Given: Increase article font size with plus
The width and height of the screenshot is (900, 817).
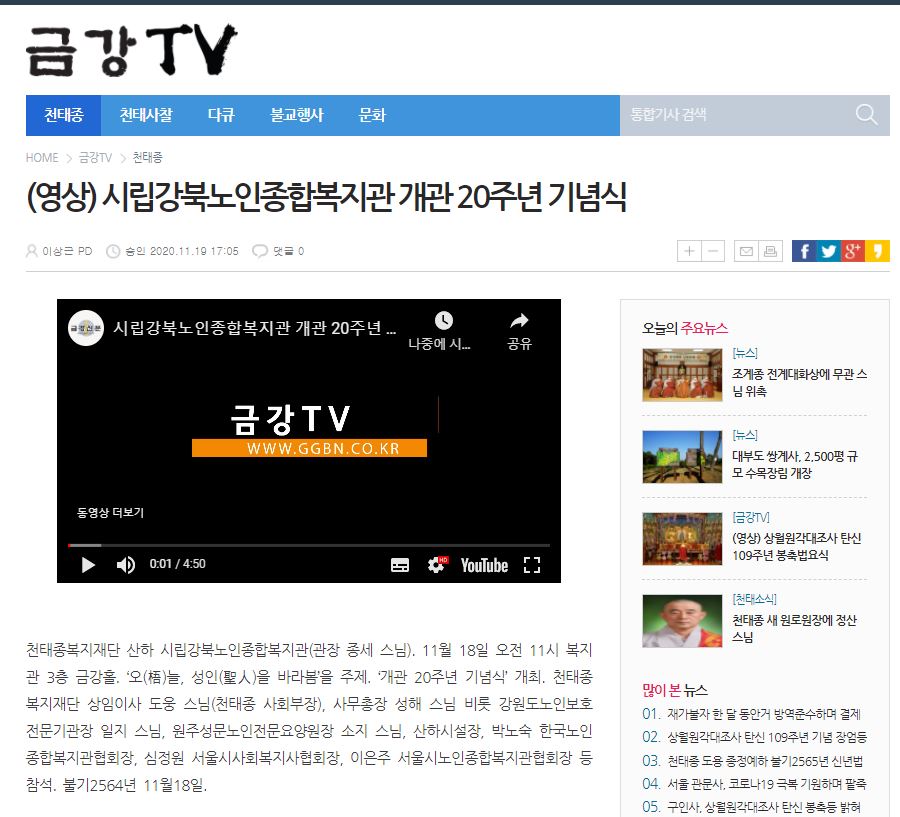Looking at the screenshot, I should pos(689,251).
